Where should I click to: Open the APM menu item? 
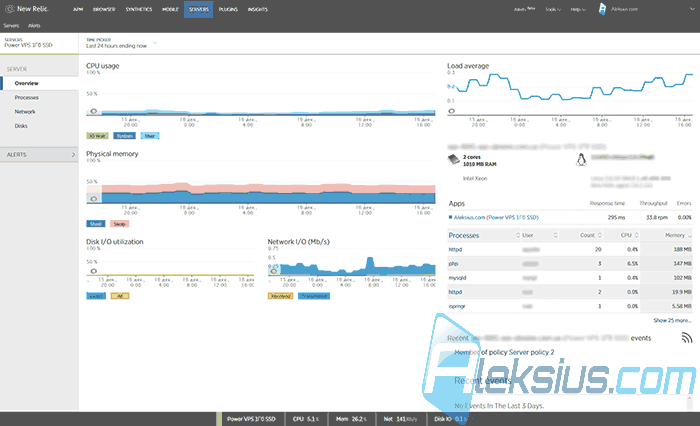pyautogui.click(x=78, y=9)
